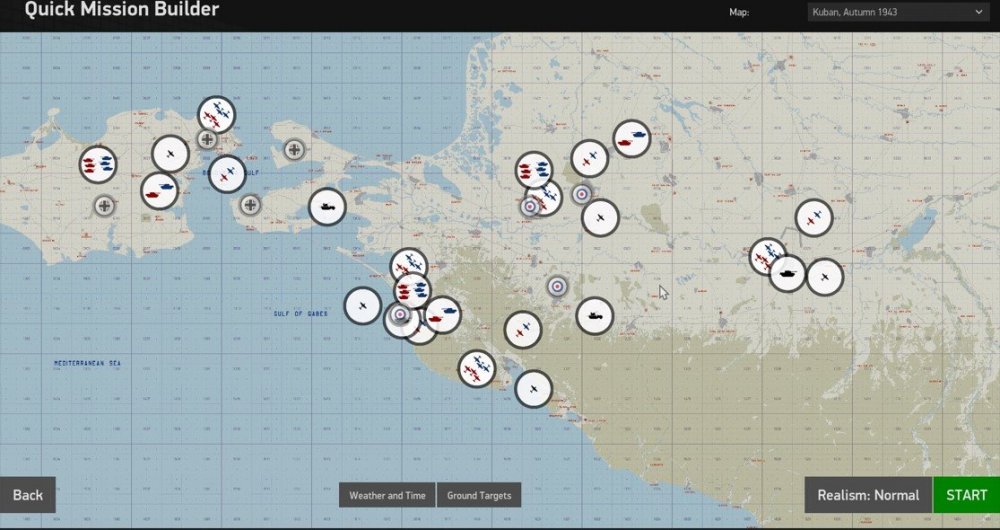Screen dimensions: 1000x530
Task: Select airfield cross touching the western peninsula squadron icon
Action: (206, 139)
